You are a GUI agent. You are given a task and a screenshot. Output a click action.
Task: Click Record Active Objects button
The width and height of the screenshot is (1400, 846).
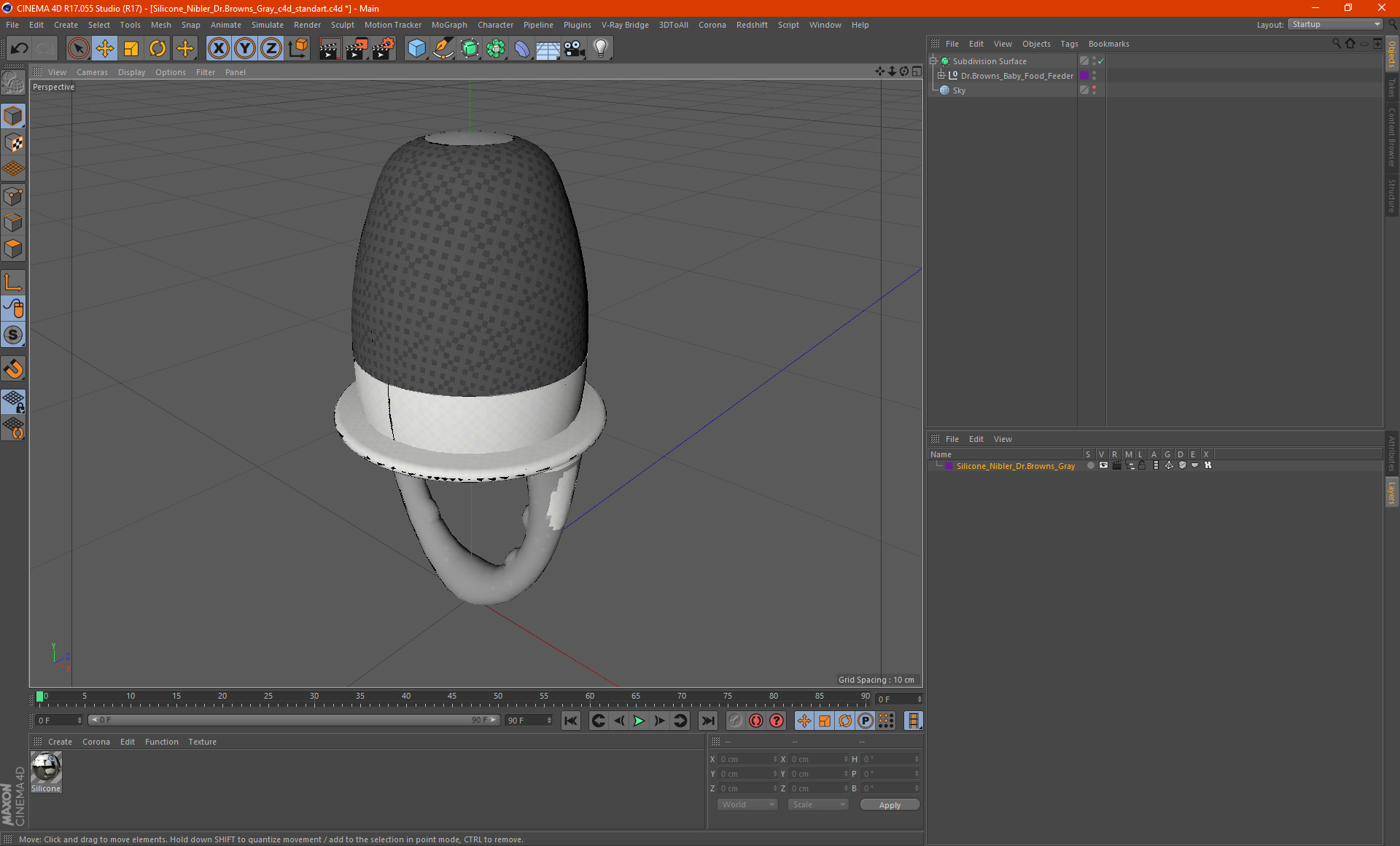pos(736,721)
